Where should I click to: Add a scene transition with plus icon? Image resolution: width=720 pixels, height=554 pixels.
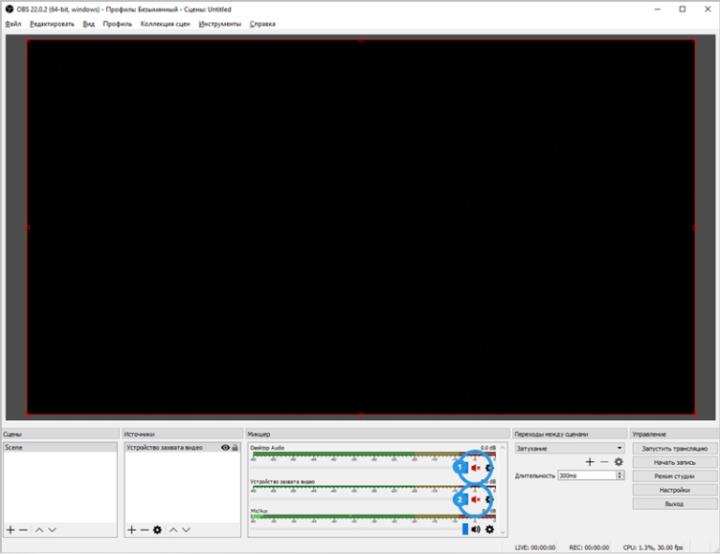click(x=590, y=462)
